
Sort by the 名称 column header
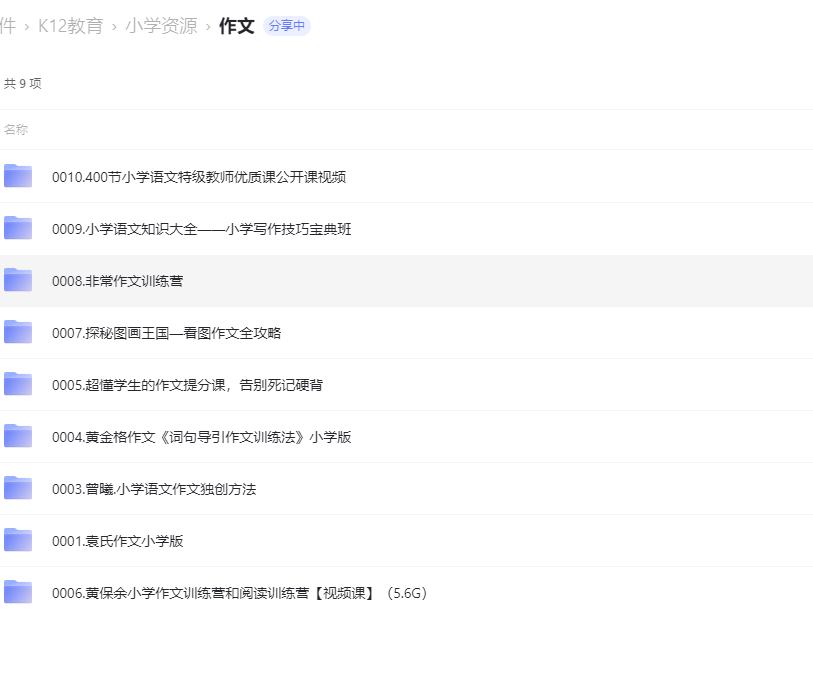pyautogui.click(x=16, y=130)
